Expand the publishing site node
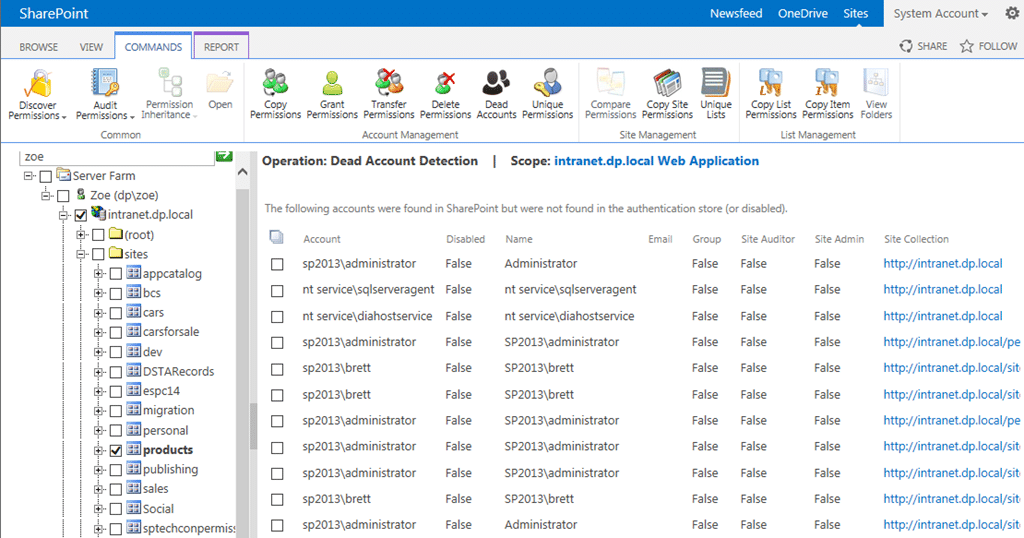This screenshot has width=1024, height=538. 98,469
